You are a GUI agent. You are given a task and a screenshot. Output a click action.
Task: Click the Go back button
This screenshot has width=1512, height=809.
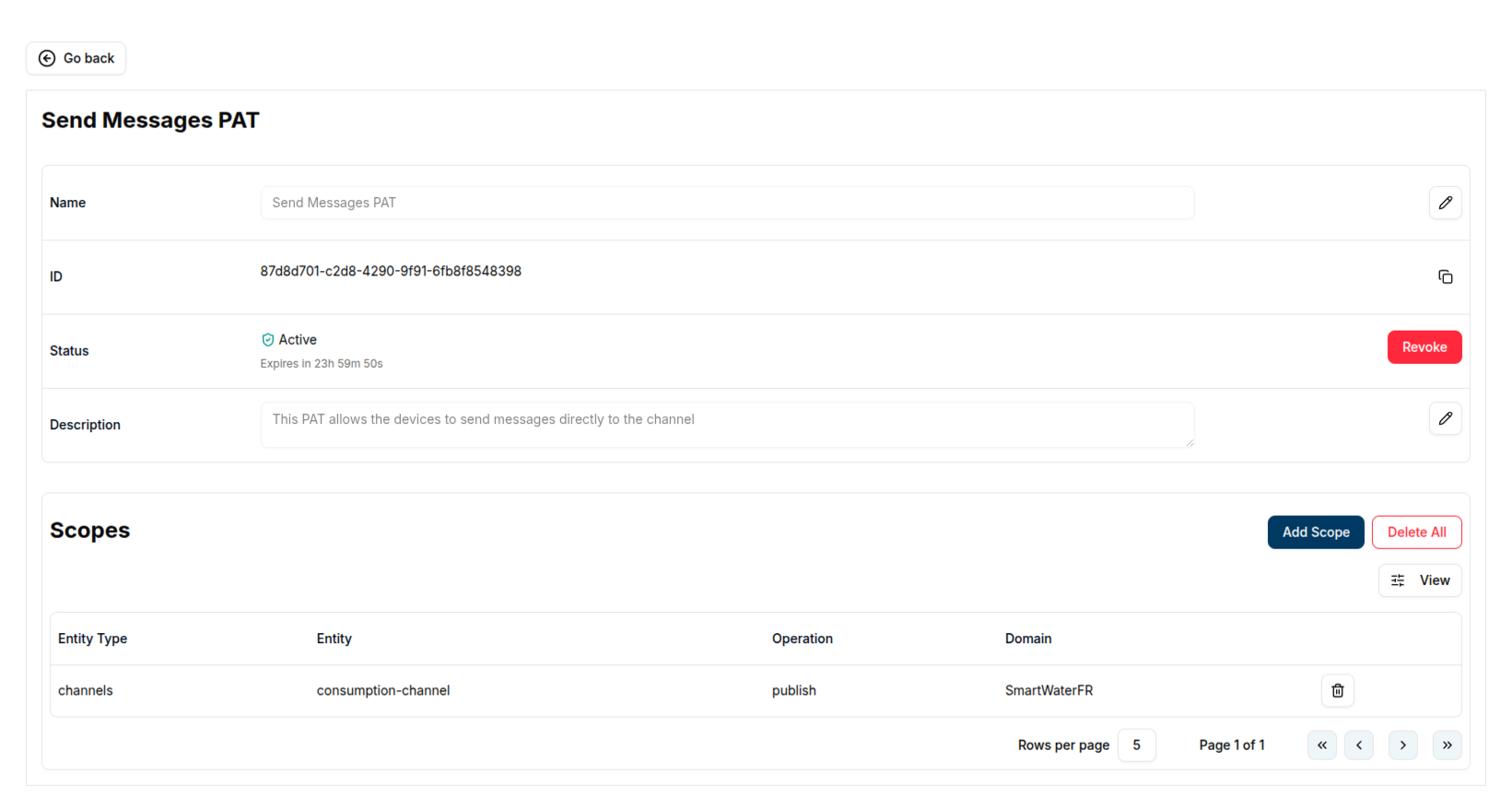pyautogui.click(x=76, y=58)
